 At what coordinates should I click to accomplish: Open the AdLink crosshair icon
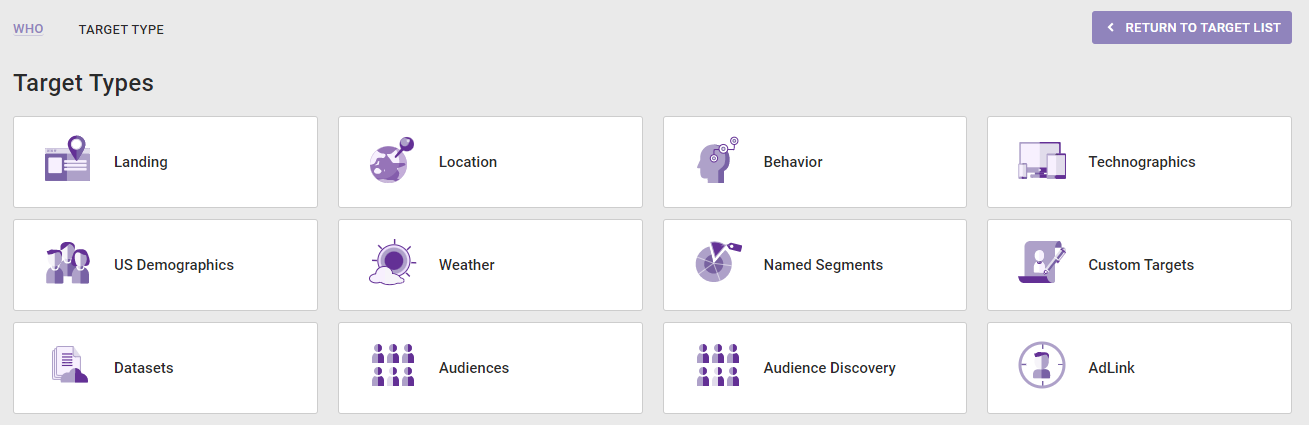[x=1042, y=365]
